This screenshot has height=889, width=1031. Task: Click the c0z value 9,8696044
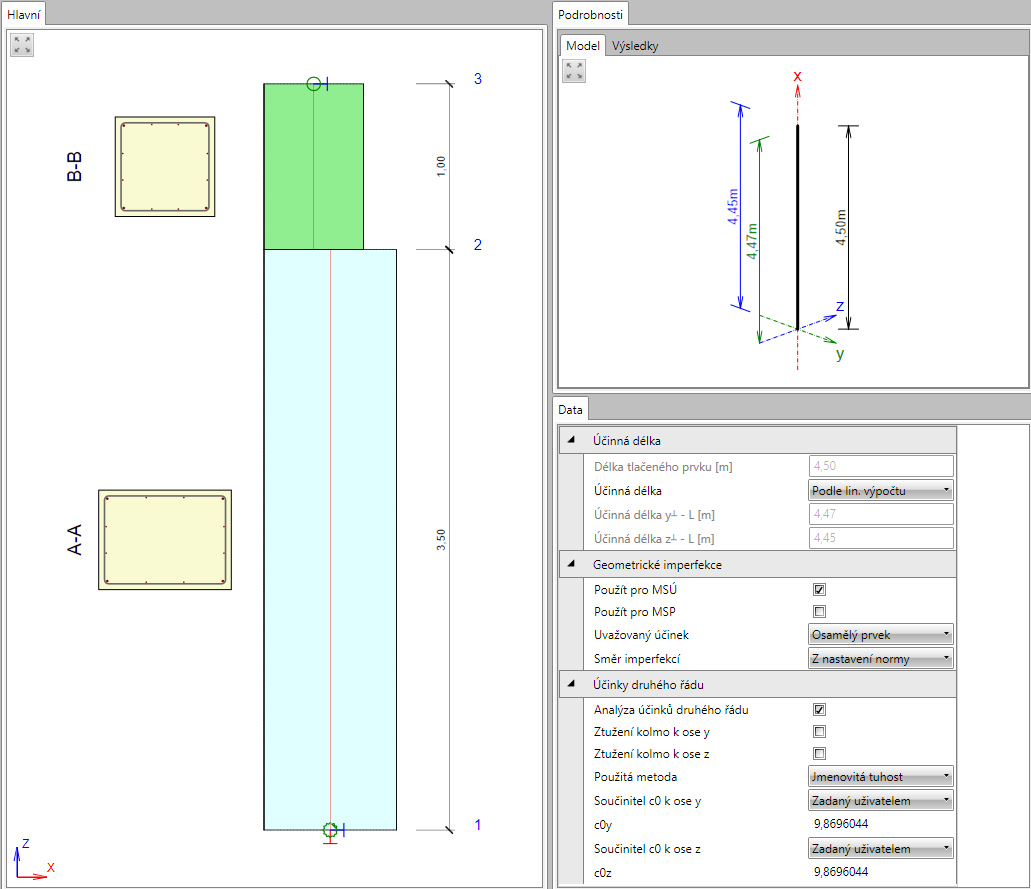841,872
